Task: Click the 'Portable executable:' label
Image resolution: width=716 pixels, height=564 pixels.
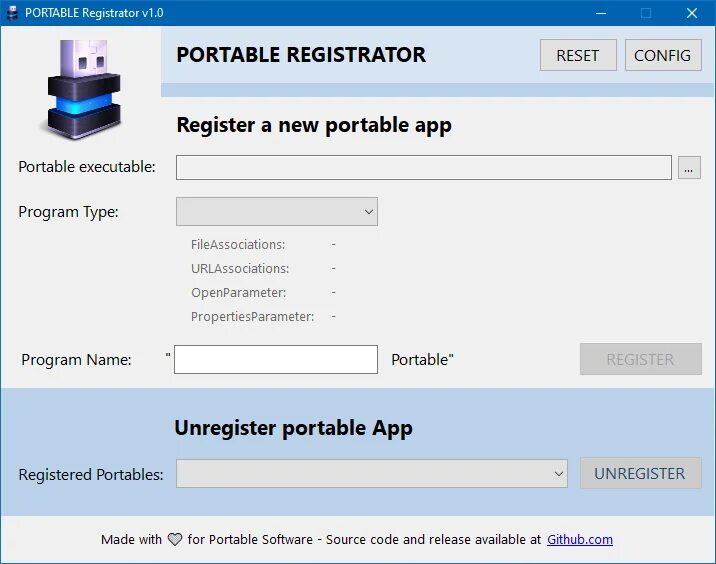Action: click(x=87, y=167)
